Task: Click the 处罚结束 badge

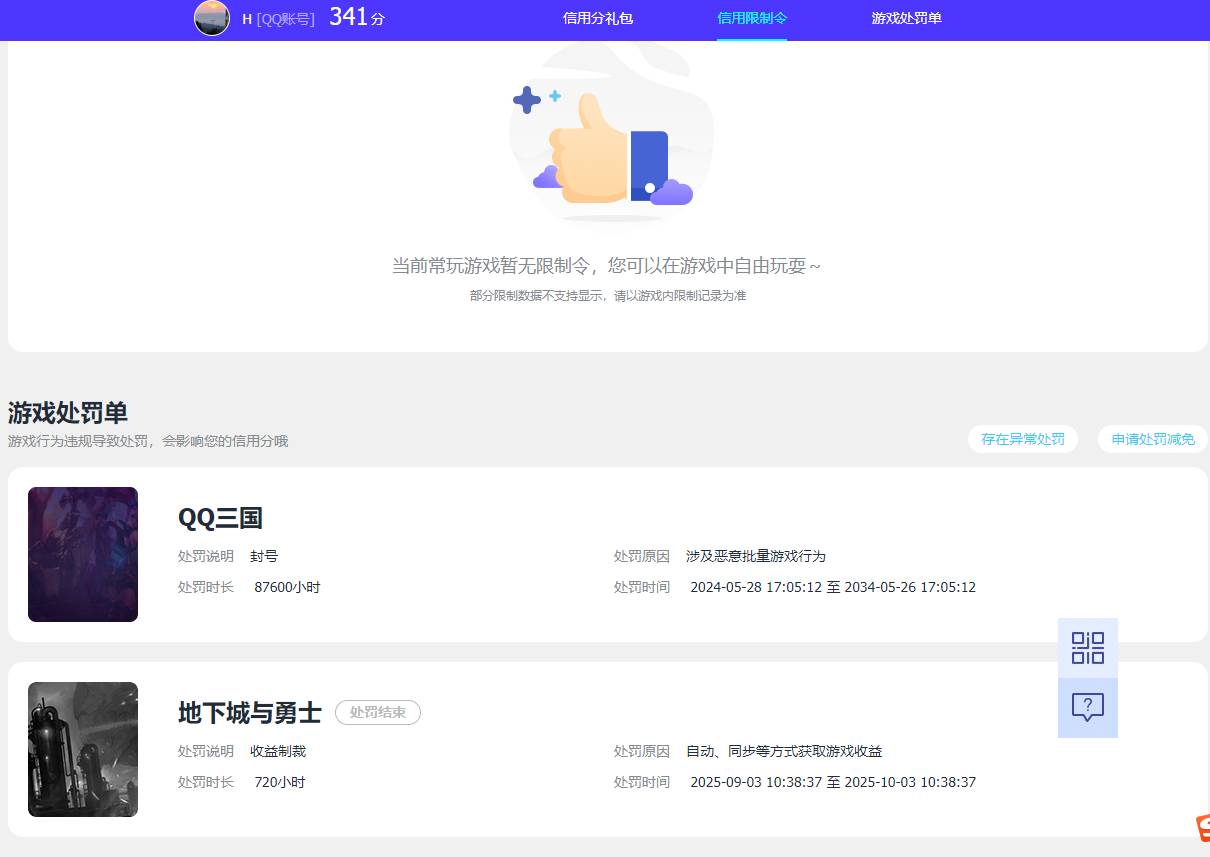Action: point(377,712)
